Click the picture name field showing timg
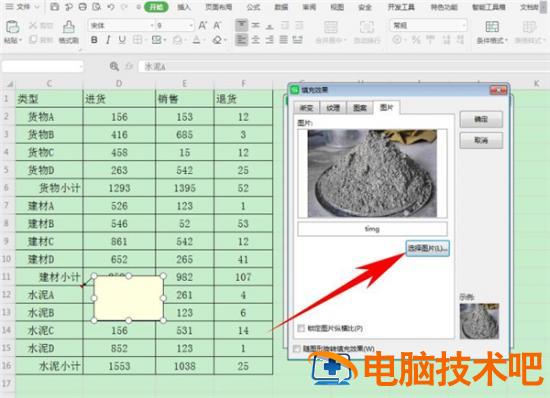This screenshot has width=550, height=398. pos(372,229)
